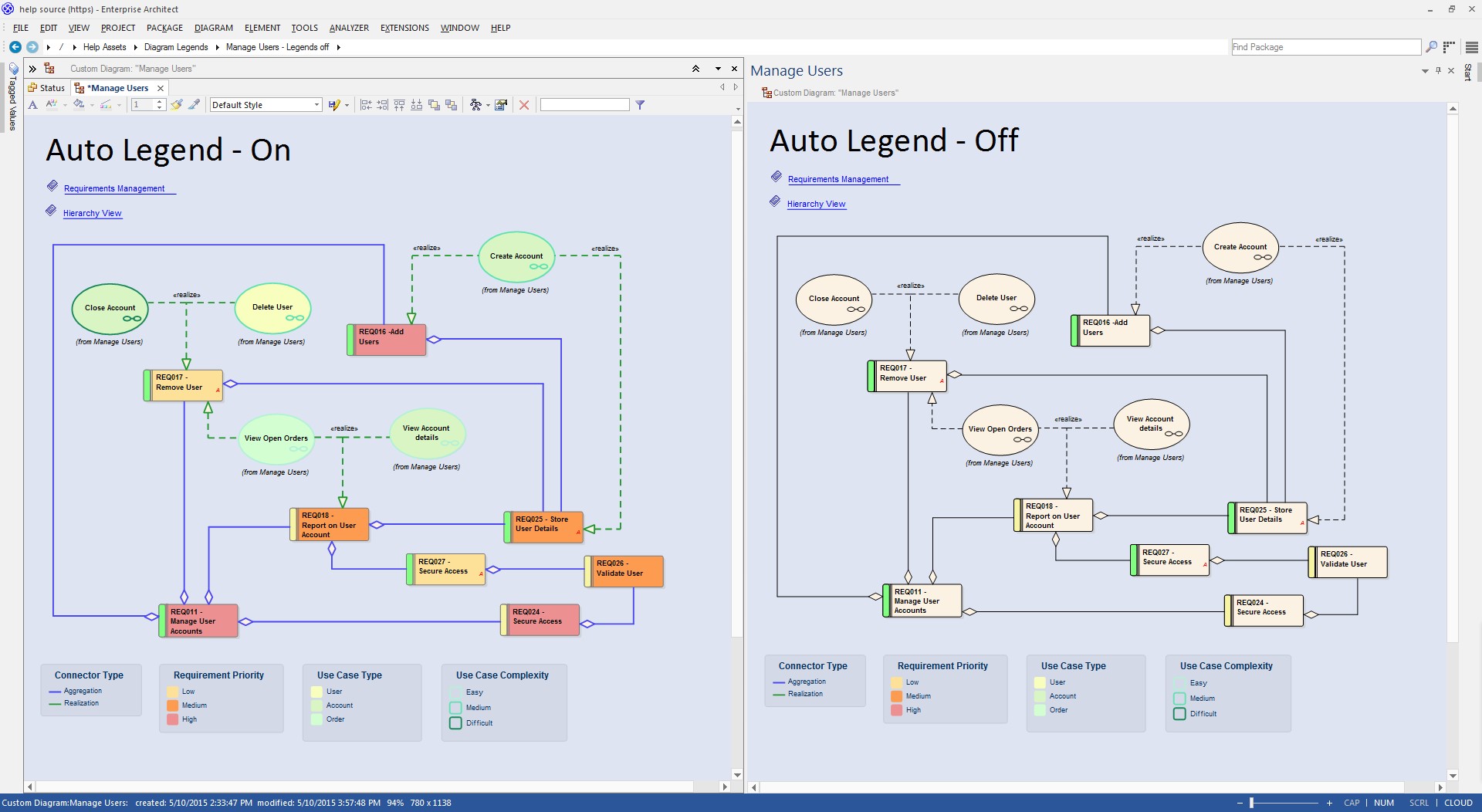This screenshot has height=812, width=1482.
Task: Click the Find Package search field
Action: point(1325,47)
